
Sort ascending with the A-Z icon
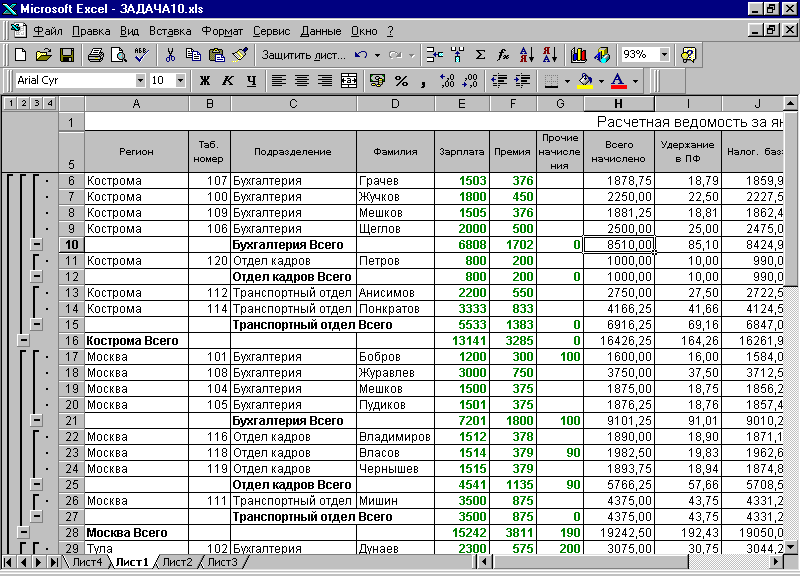527,55
